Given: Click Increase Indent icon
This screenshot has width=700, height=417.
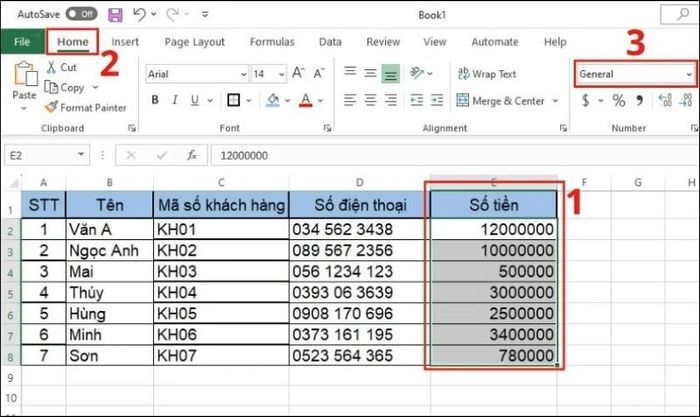Looking at the screenshot, I should click(x=437, y=100).
